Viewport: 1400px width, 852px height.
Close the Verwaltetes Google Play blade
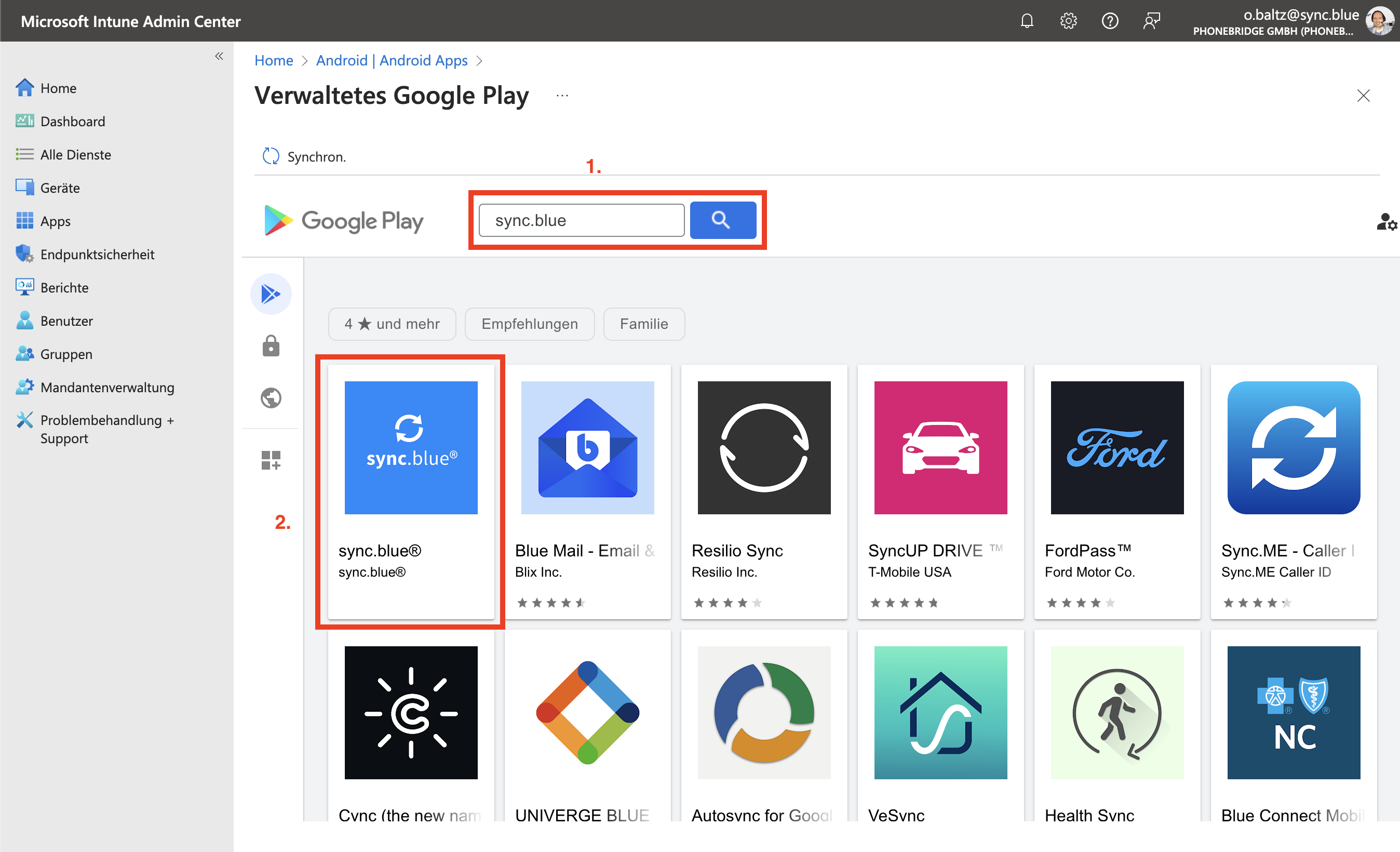pos(1363,96)
